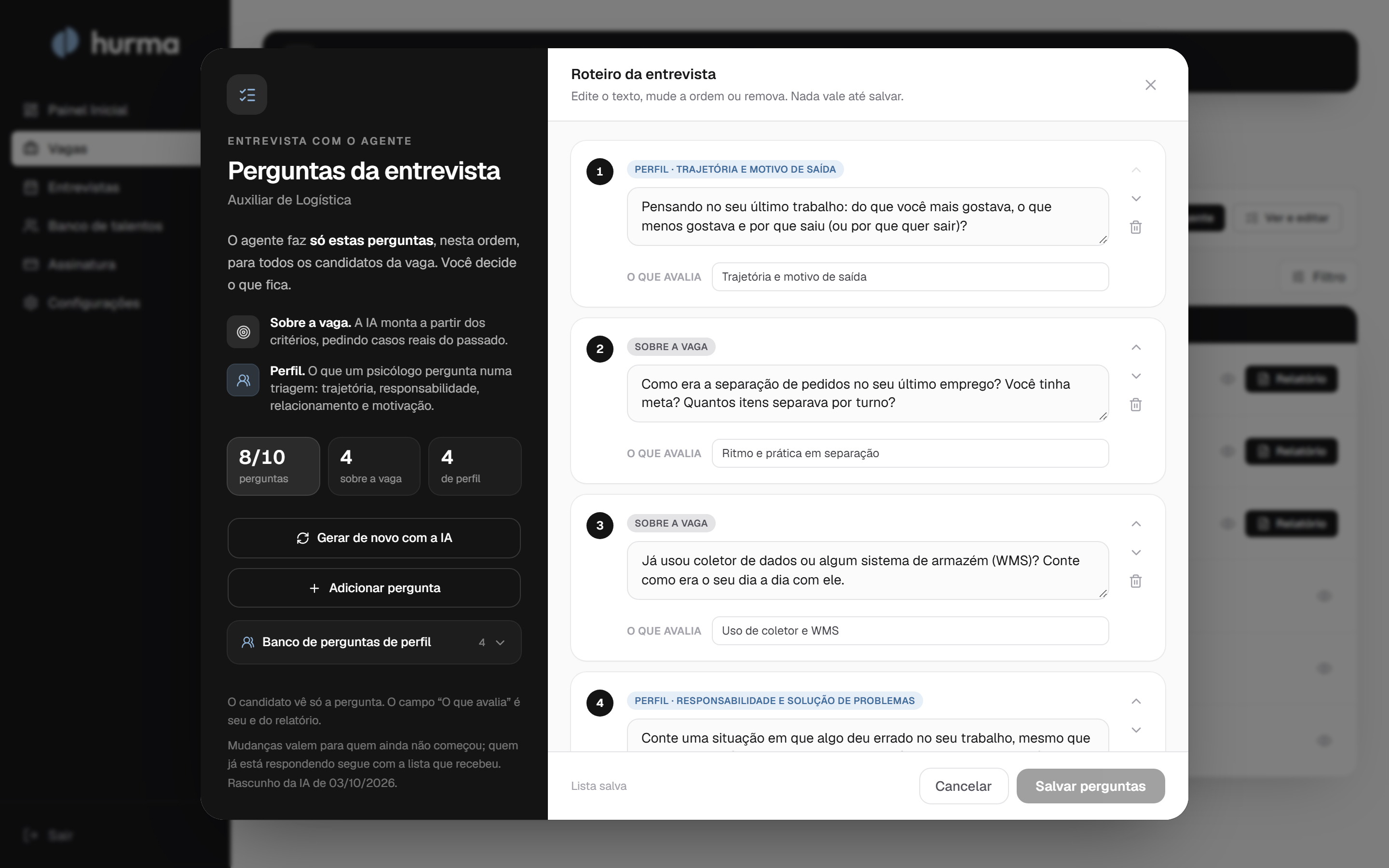Screen dimensions: 1389x868
Task: Click Sobre a vaga tag on question 2
Action: click(671, 347)
